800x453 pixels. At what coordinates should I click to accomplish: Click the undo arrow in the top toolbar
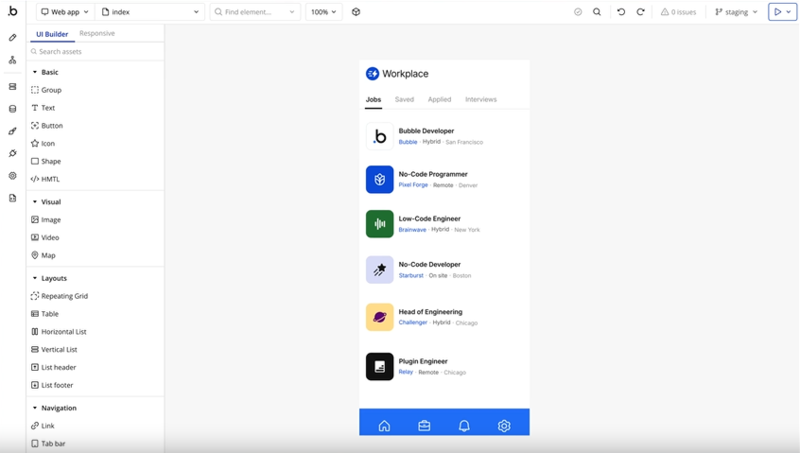tap(621, 12)
